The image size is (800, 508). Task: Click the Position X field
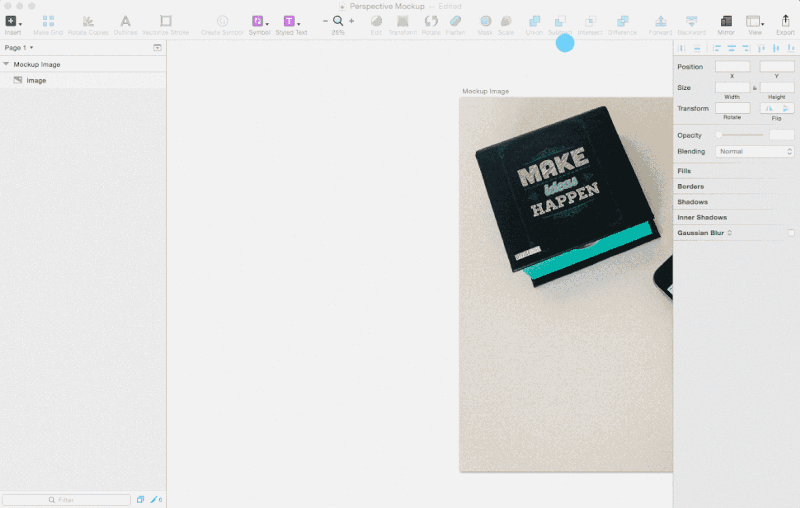click(x=733, y=66)
